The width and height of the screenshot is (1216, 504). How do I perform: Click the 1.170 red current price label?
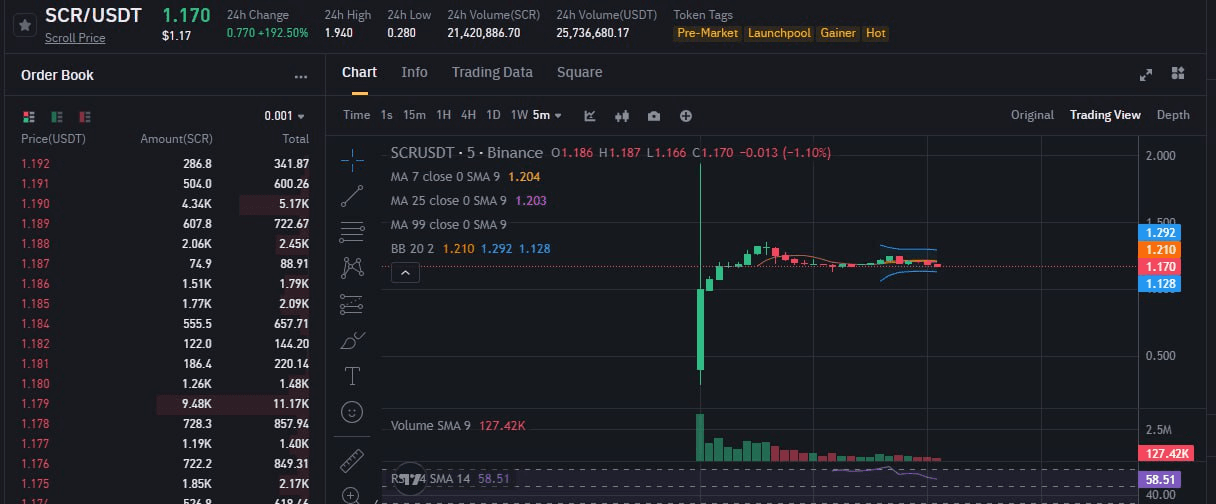(x=1162, y=267)
